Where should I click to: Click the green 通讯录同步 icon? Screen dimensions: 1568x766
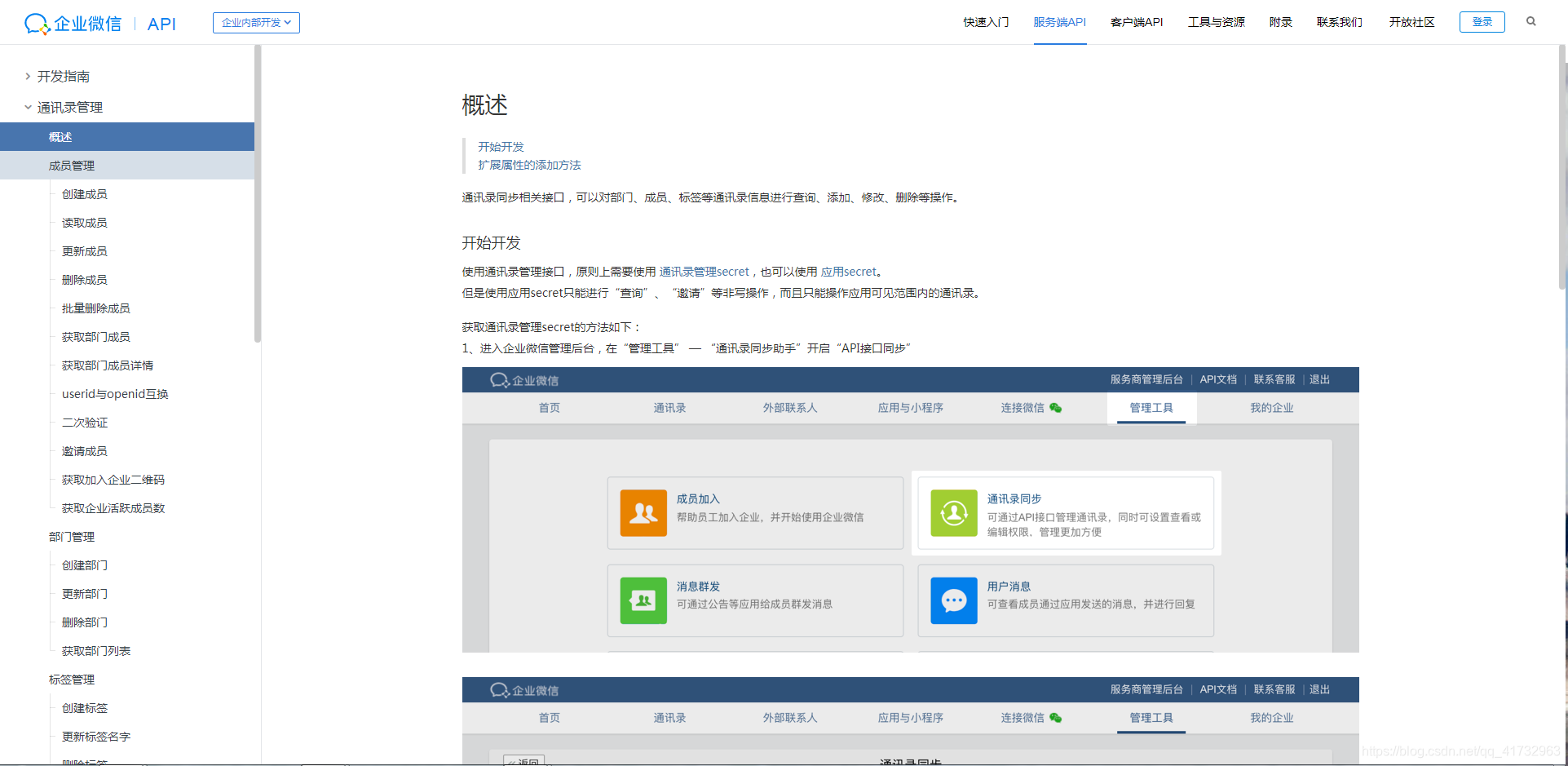(954, 512)
